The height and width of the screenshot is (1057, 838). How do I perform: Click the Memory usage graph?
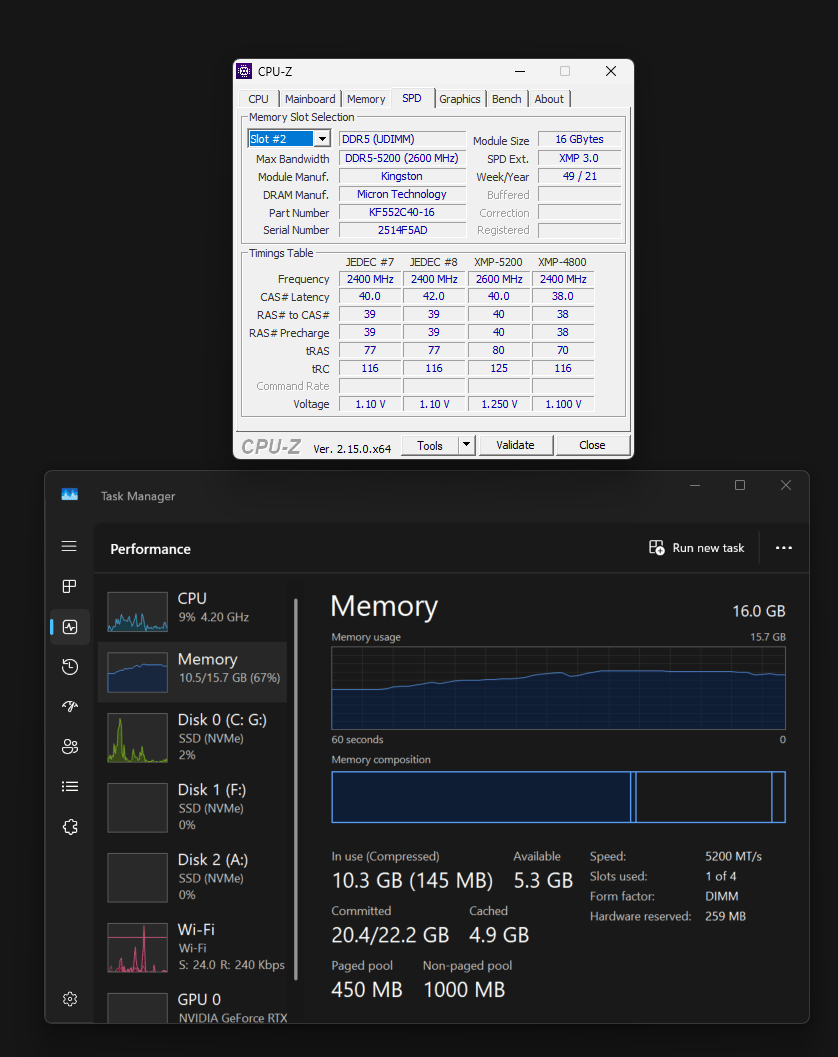558,688
